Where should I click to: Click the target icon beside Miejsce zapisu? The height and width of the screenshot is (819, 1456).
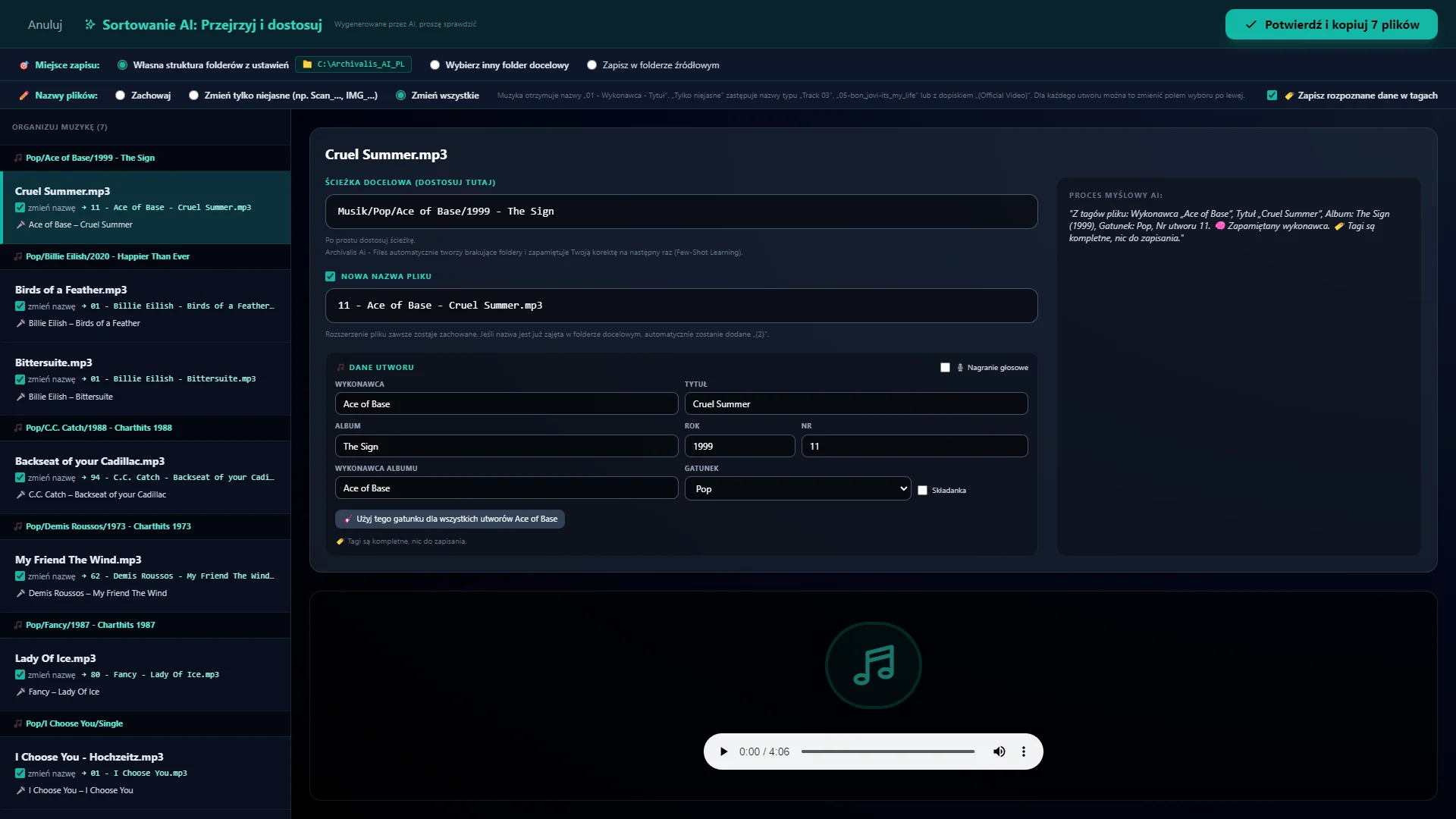coord(24,65)
